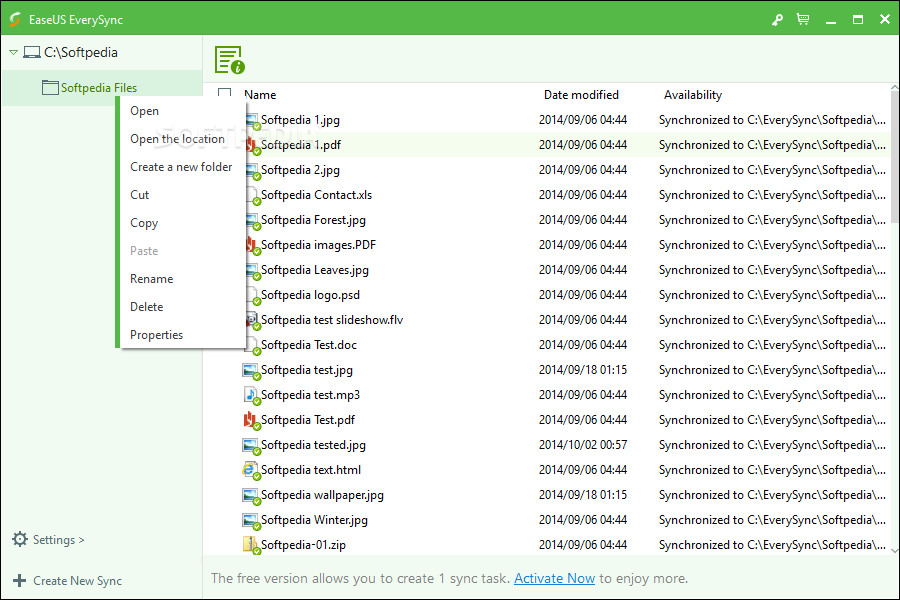This screenshot has height=600, width=900.
Task: Open the shopping cart purchase icon
Action: [803, 20]
